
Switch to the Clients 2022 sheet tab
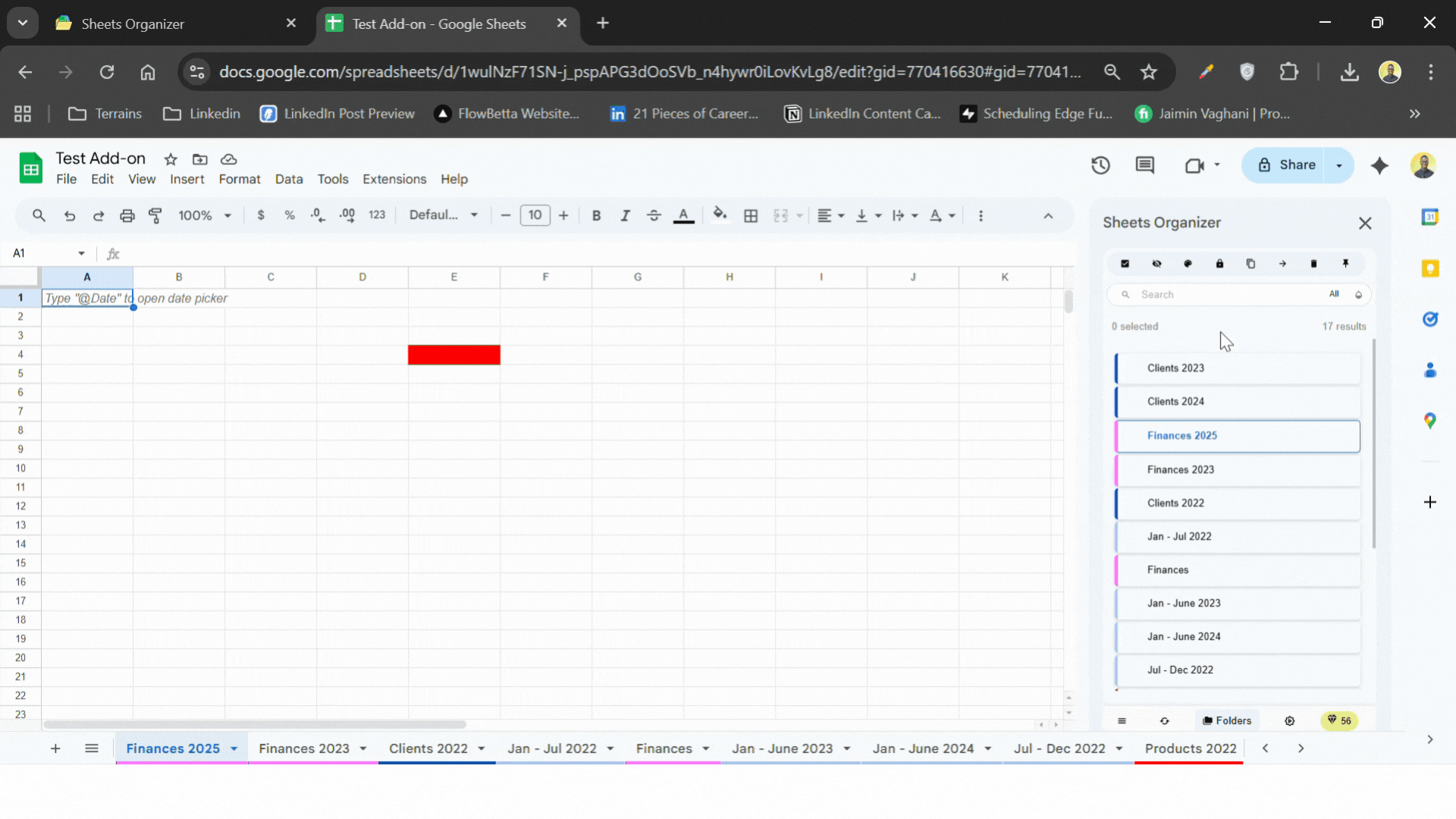pos(428,748)
